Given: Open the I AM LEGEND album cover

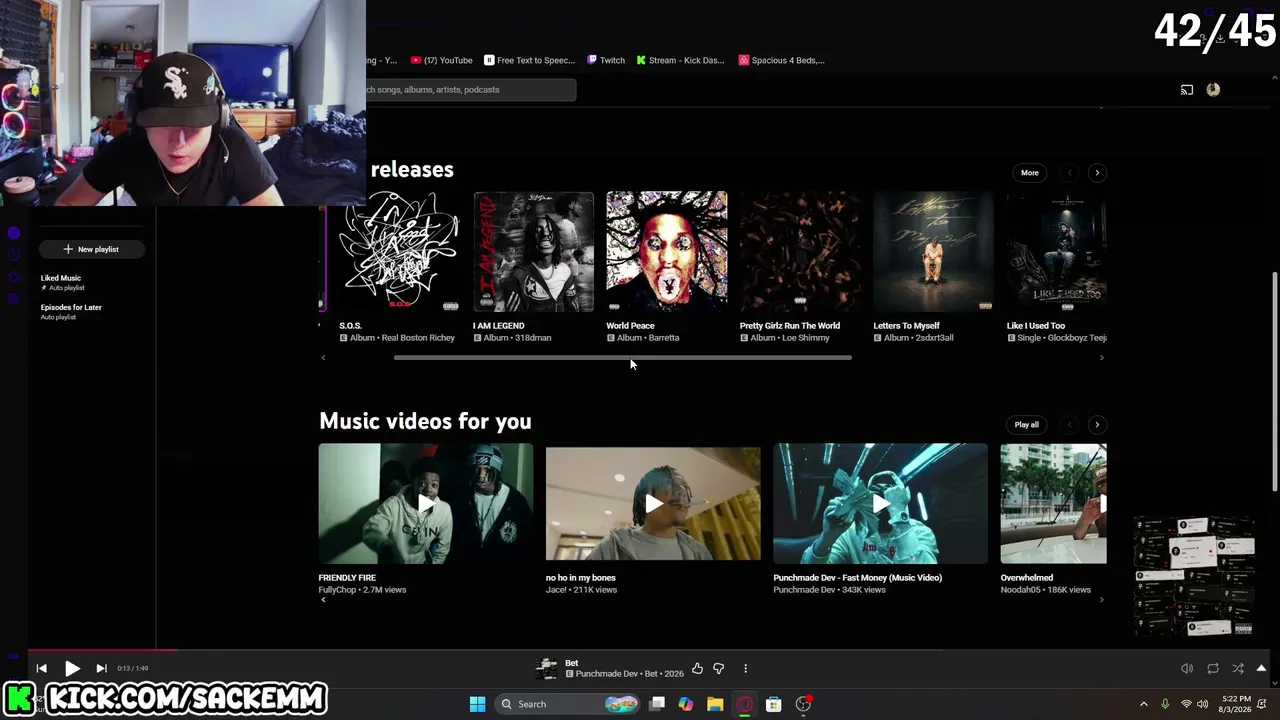Looking at the screenshot, I should [533, 252].
